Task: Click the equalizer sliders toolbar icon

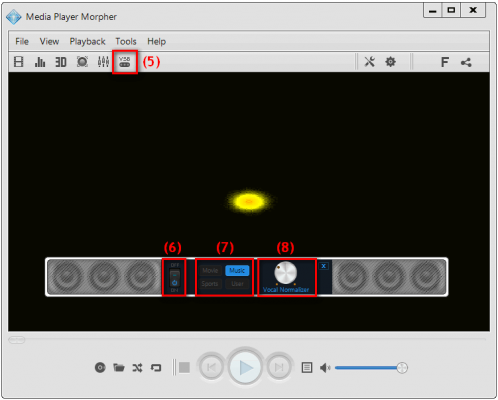Action: [x=103, y=62]
